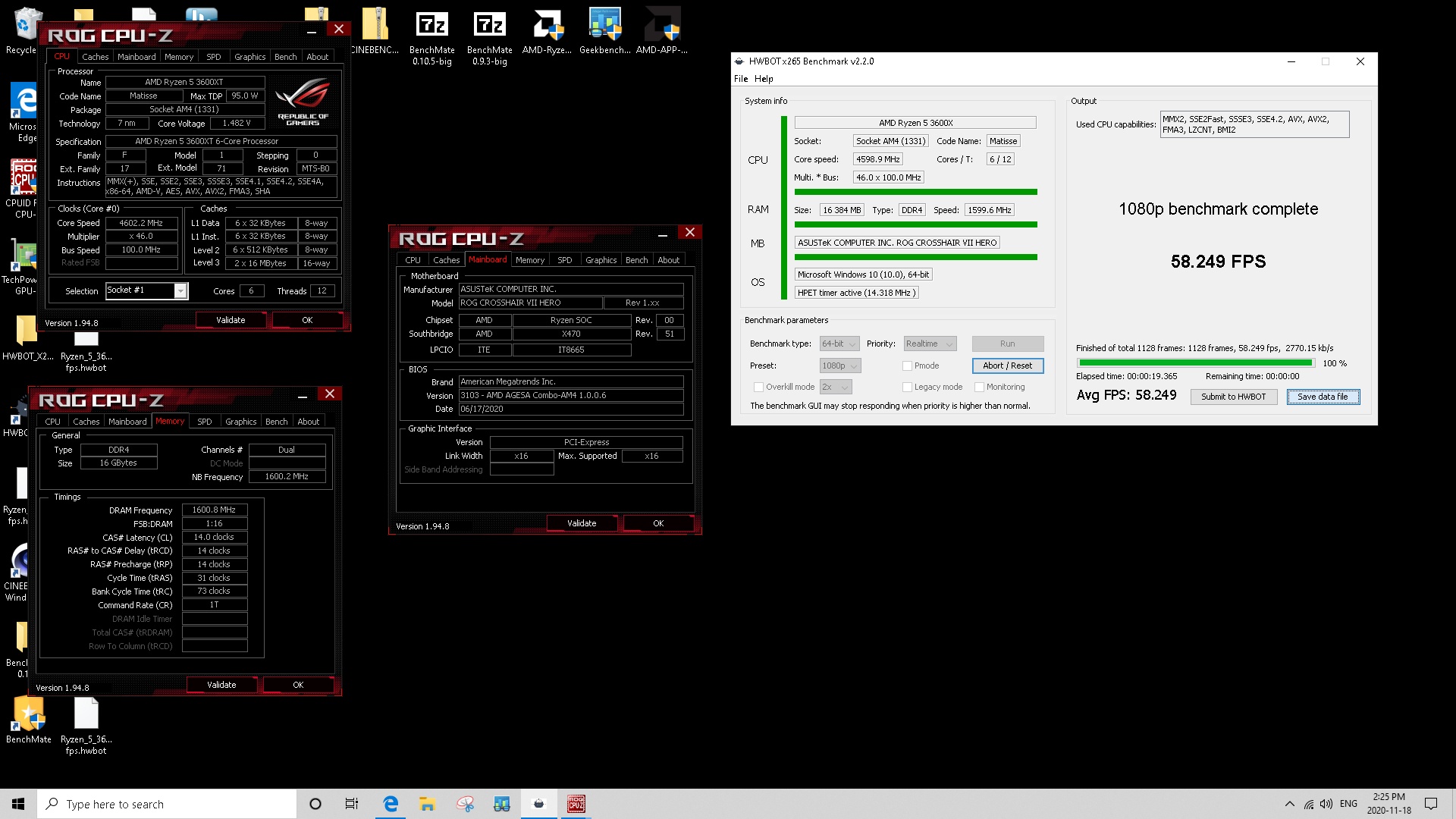Click the Abort / Reset button

(x=1007, y=366)
